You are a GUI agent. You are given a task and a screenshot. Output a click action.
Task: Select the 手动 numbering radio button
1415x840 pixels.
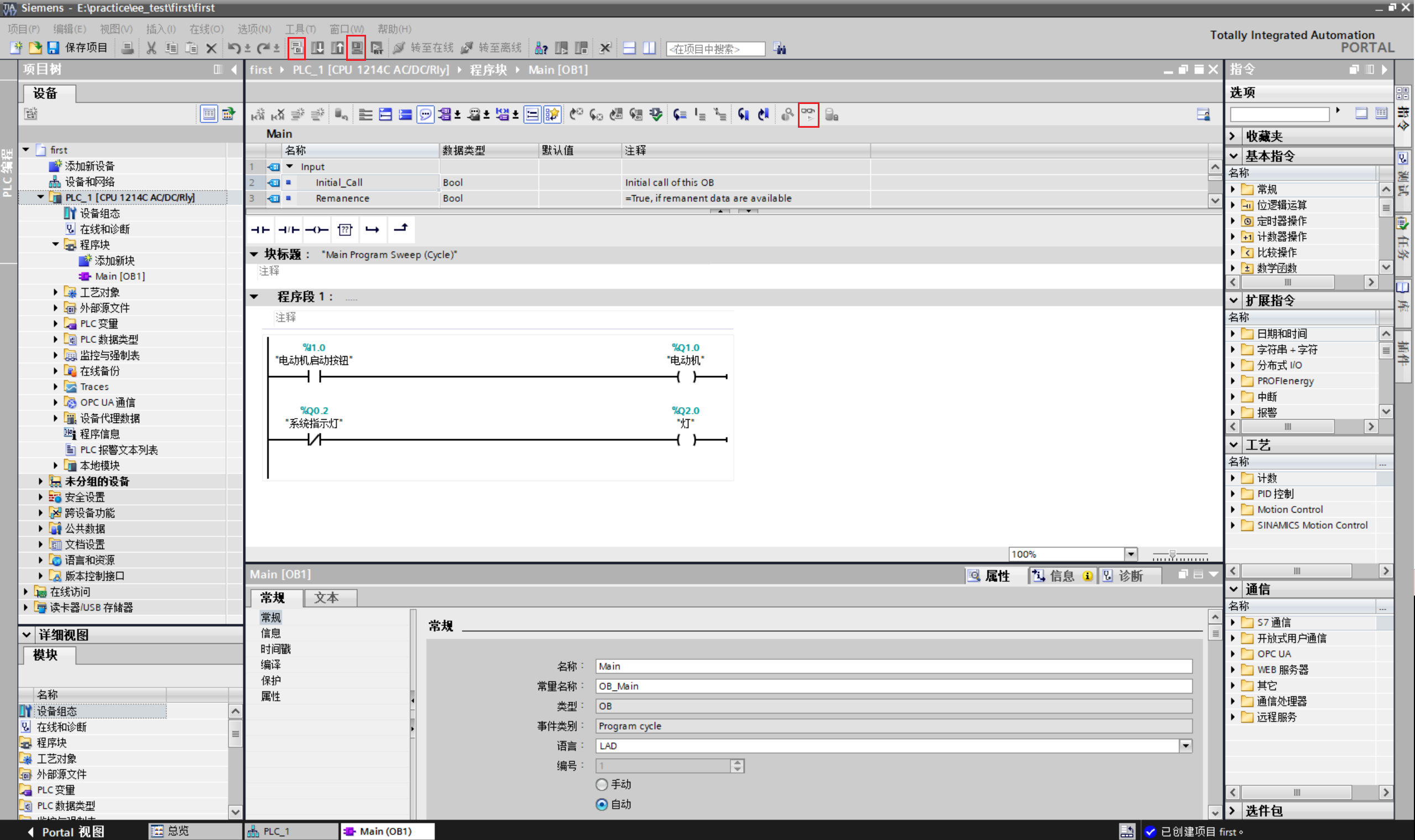[602, 784]
